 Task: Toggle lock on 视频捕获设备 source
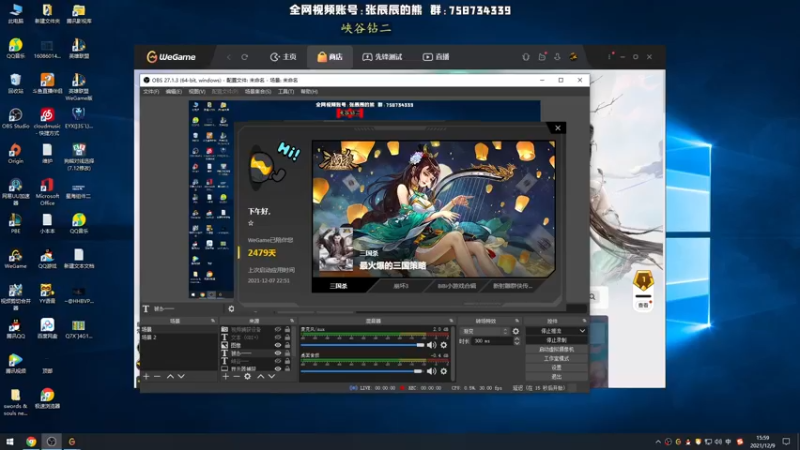click(287, 330)
